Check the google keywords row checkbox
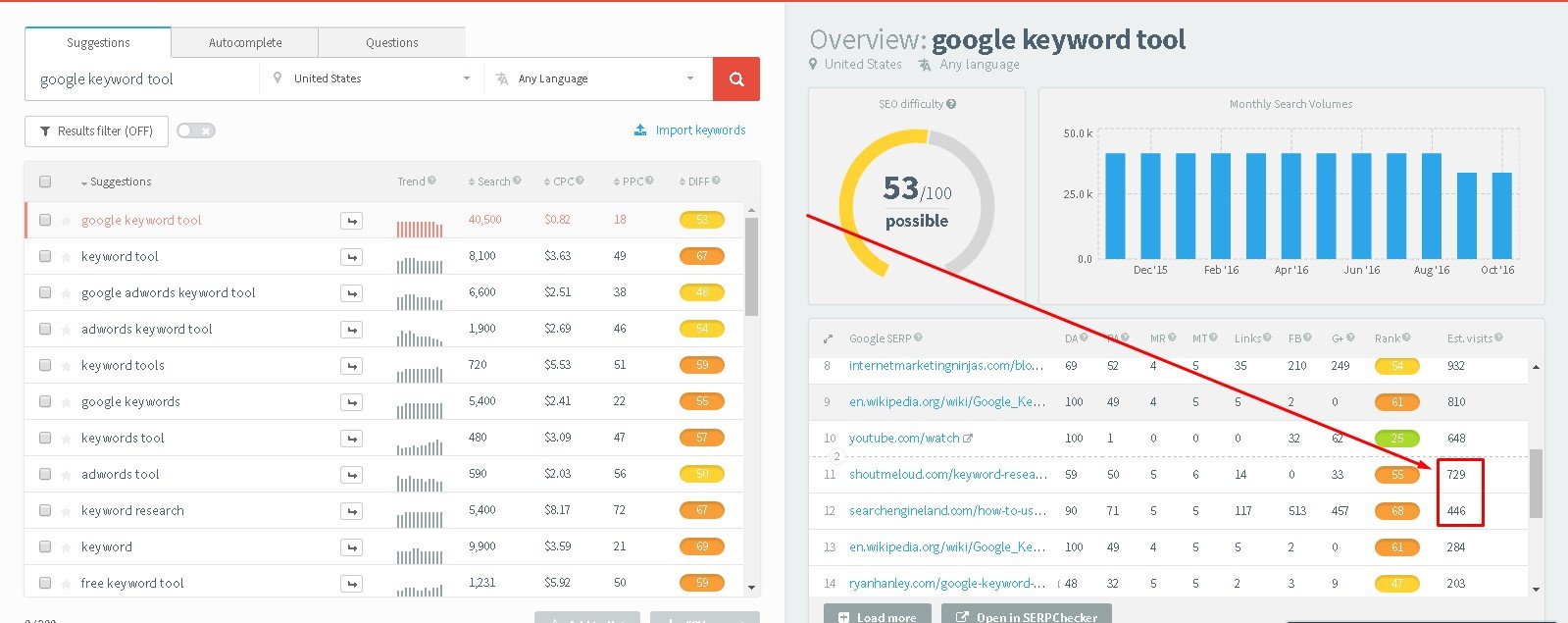Image resolution: width=1568 pixels, height=623 pixels. [45, 401]
